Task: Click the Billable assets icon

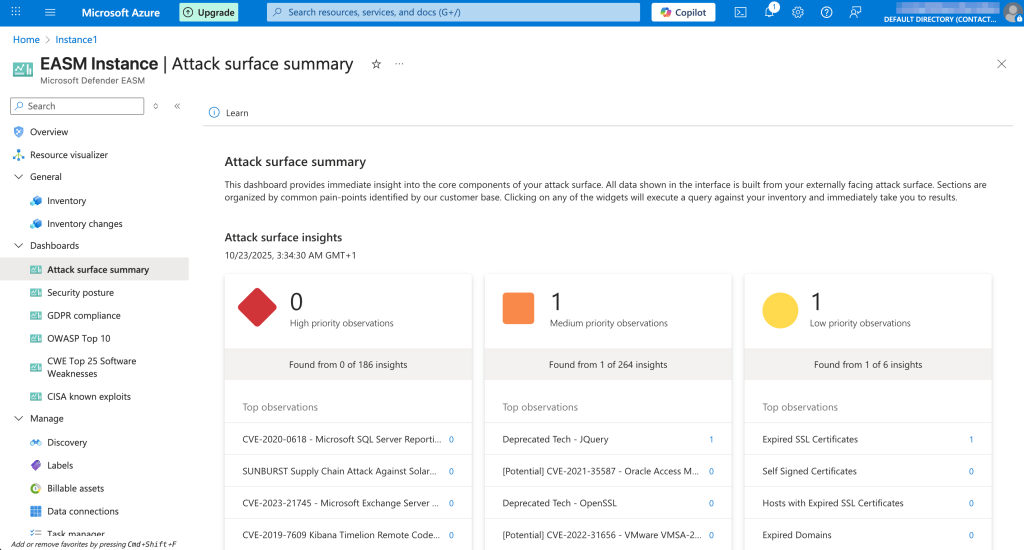Action: (x=36, y=489)
